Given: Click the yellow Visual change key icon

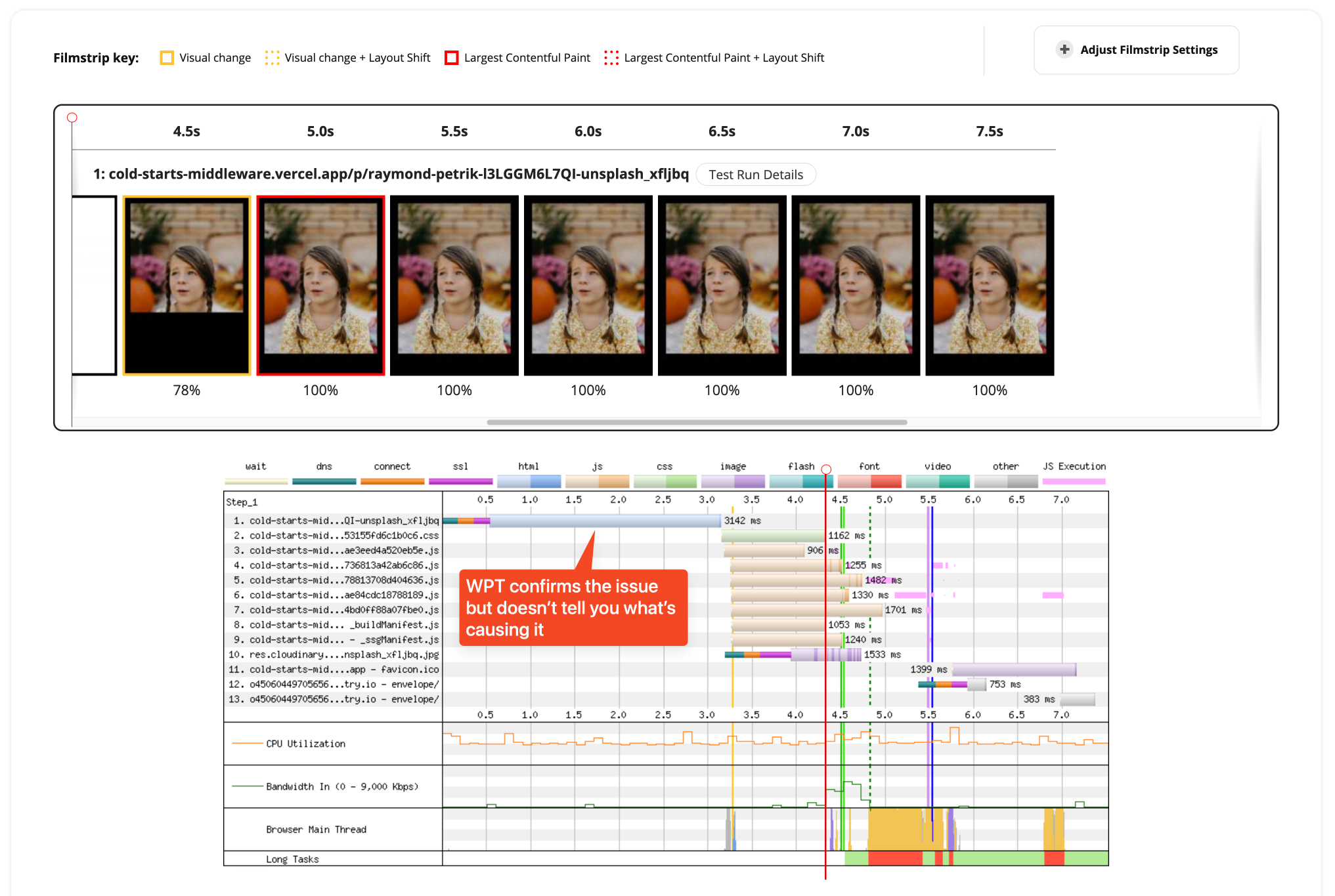Looking at the screenshot, I should 167,58.
